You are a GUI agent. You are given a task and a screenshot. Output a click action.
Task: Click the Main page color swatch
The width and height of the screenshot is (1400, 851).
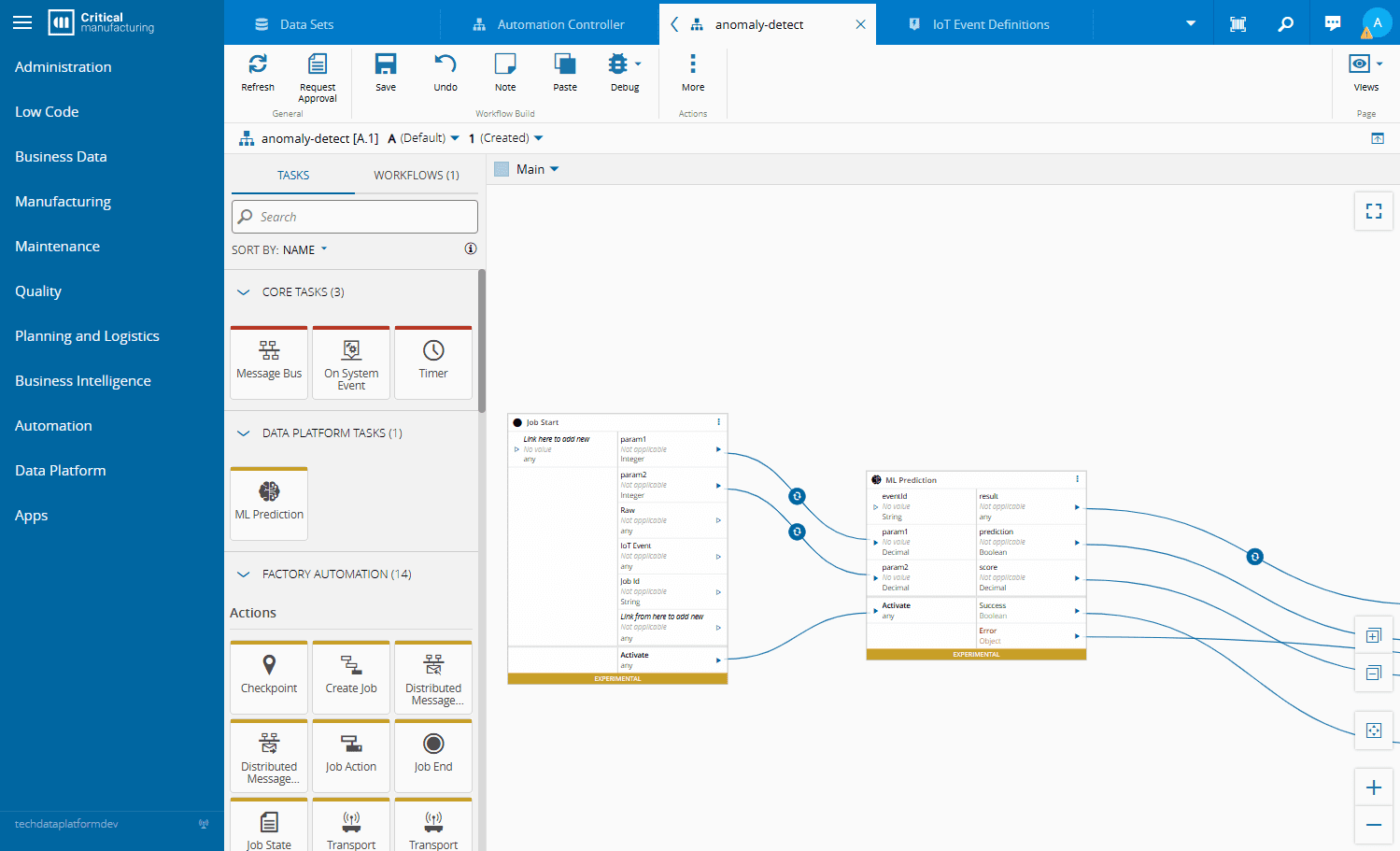[x=502, y=169]
